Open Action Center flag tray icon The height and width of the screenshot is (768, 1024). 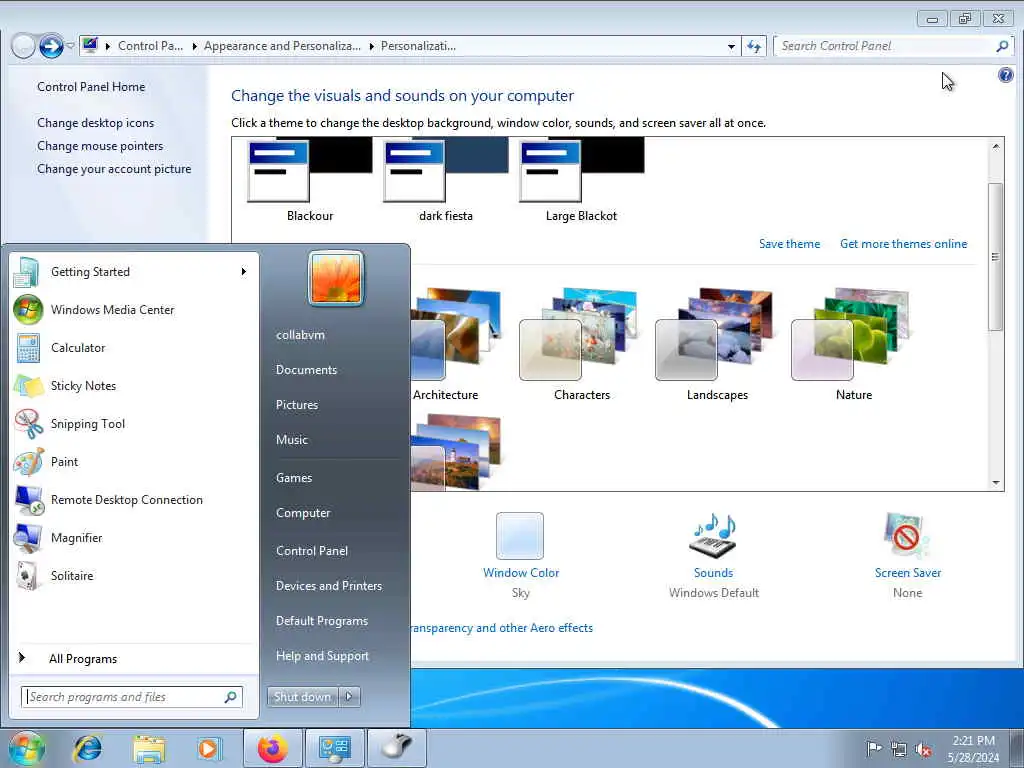click(x=874, y=748)
